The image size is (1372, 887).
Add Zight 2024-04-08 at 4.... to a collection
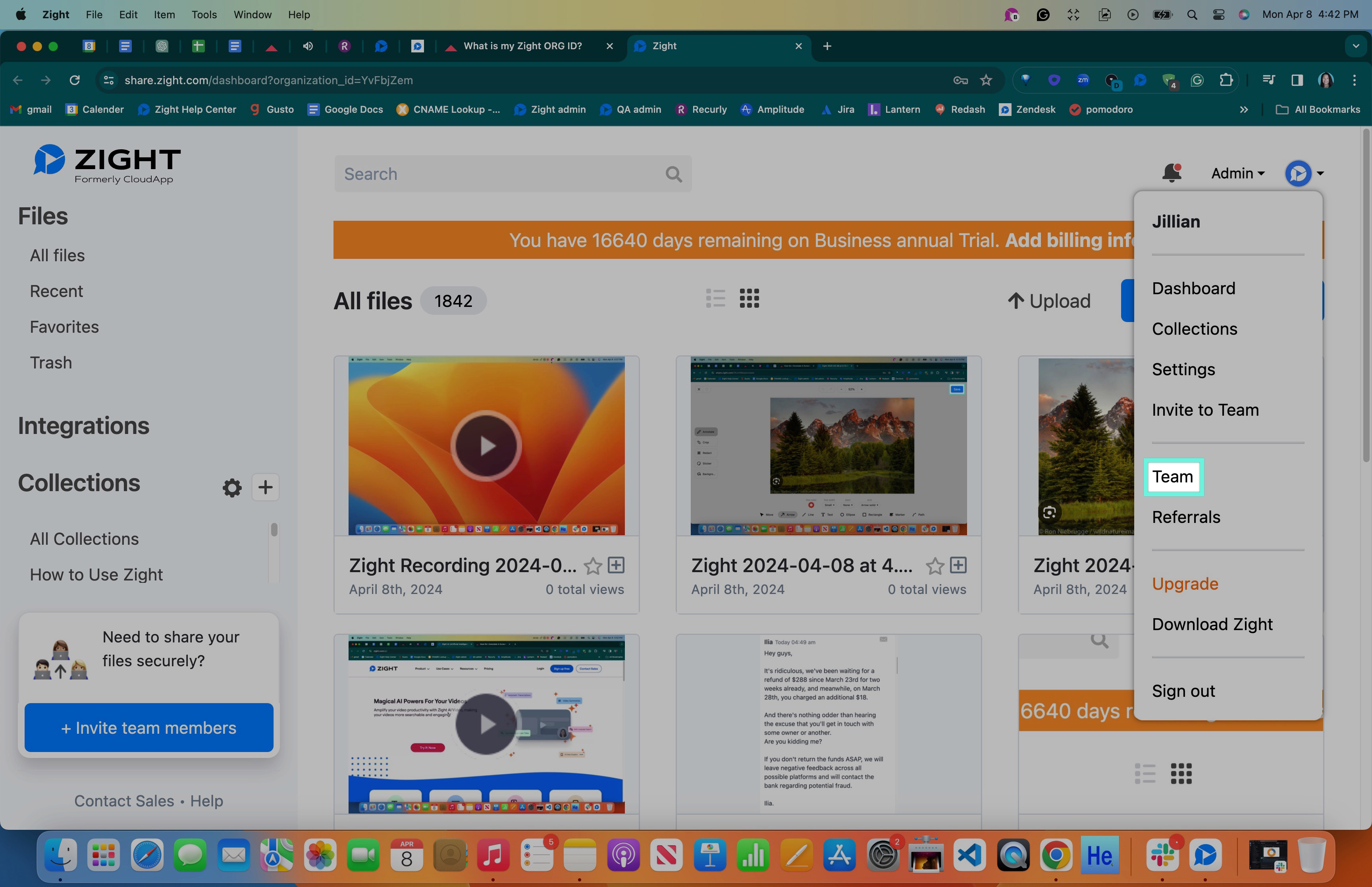tap(958, 565)
